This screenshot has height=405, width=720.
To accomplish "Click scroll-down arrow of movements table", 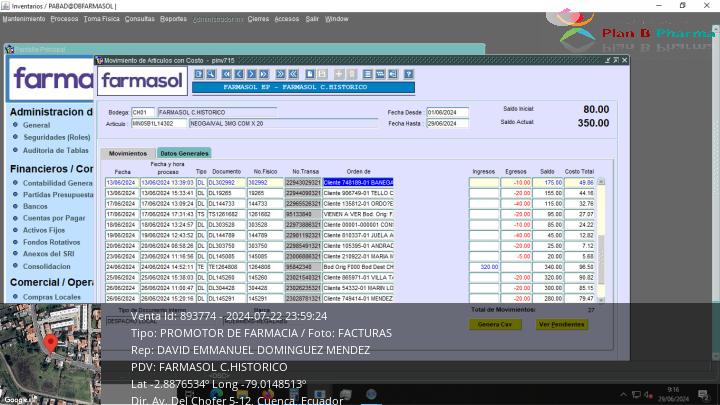I will (601, 299).
